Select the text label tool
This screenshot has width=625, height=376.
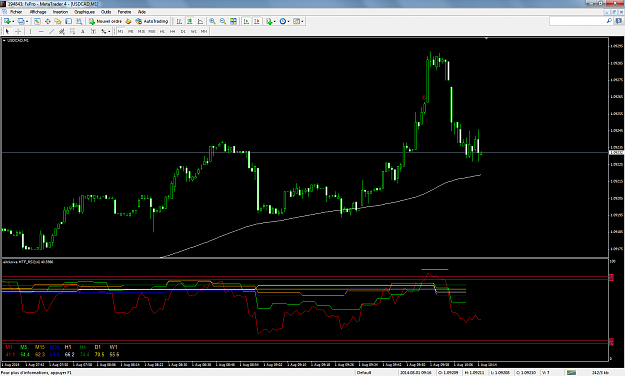coord(93,31)
